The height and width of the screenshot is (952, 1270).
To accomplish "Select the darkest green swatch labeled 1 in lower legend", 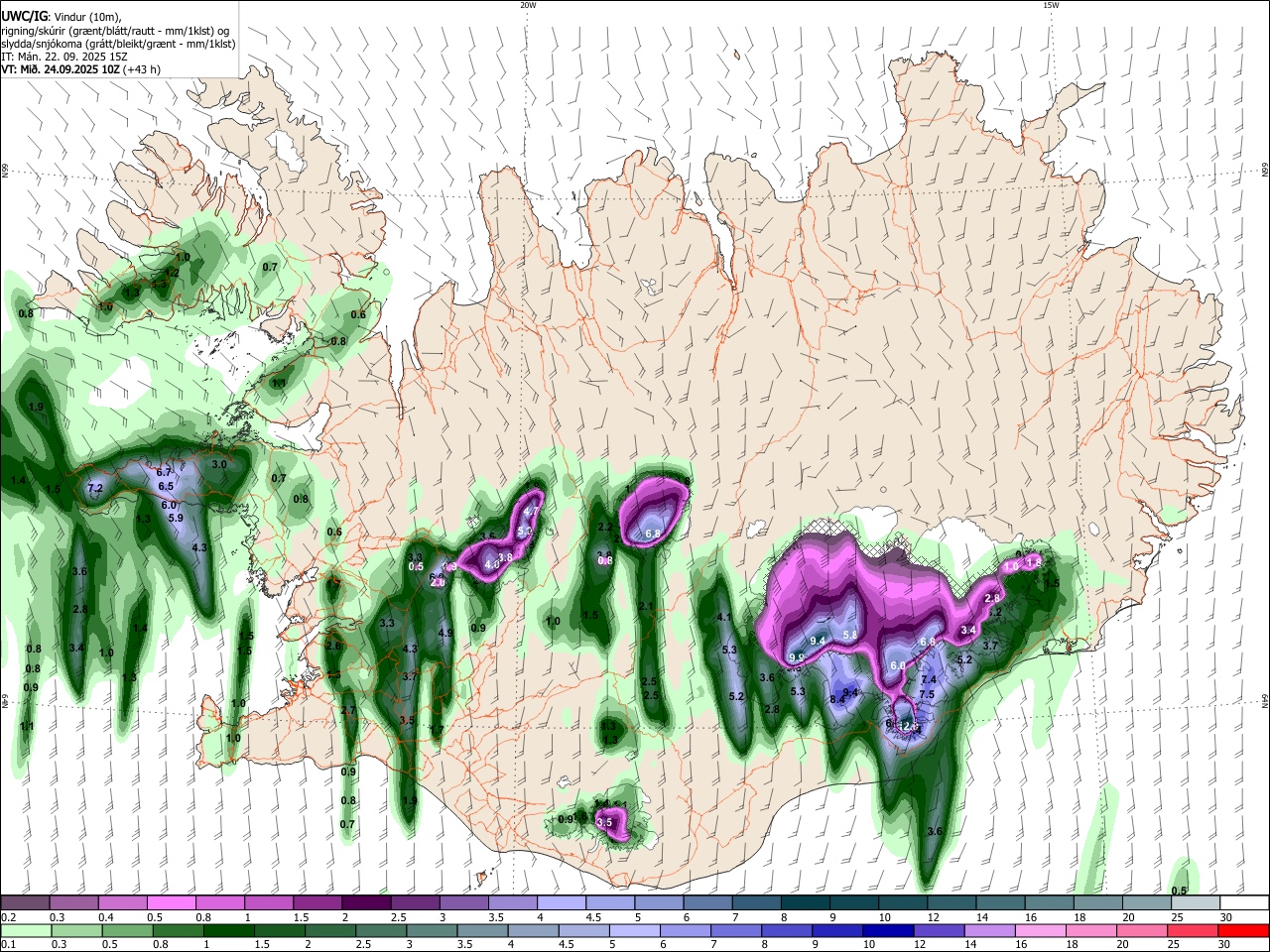I will coord(228,930).
